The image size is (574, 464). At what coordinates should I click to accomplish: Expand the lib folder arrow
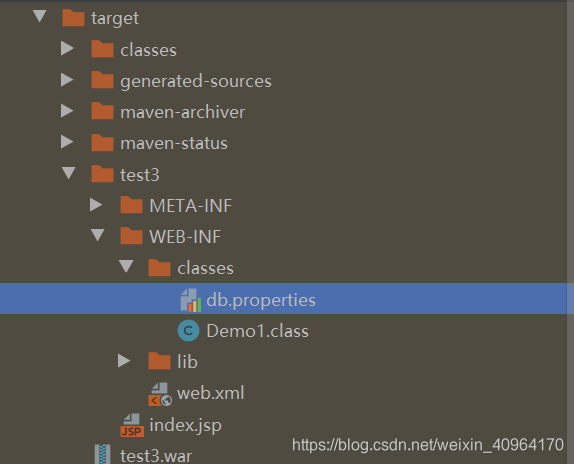coord(124,360)
